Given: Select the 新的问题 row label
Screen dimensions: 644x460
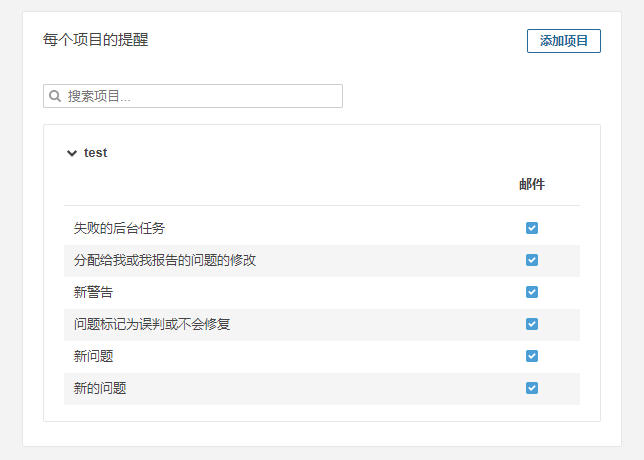Looking at the screenshot, I should tap(100, 388).
